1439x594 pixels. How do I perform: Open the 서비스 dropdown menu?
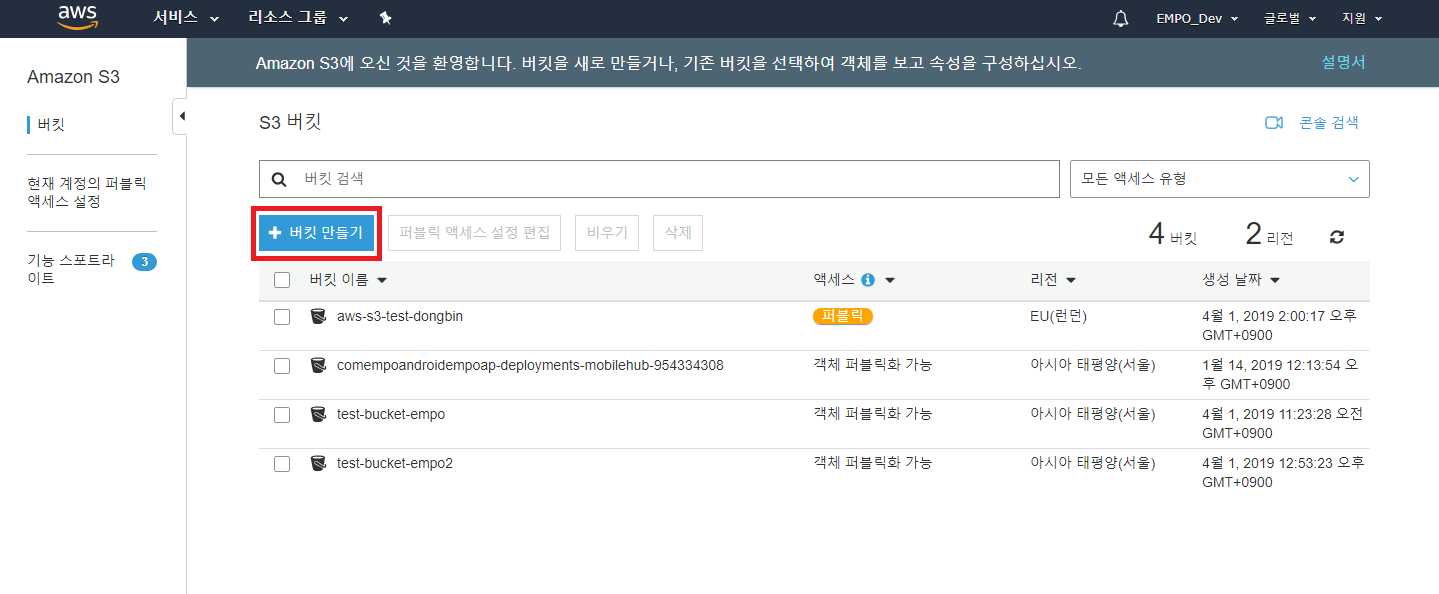[x=186, y=19]
